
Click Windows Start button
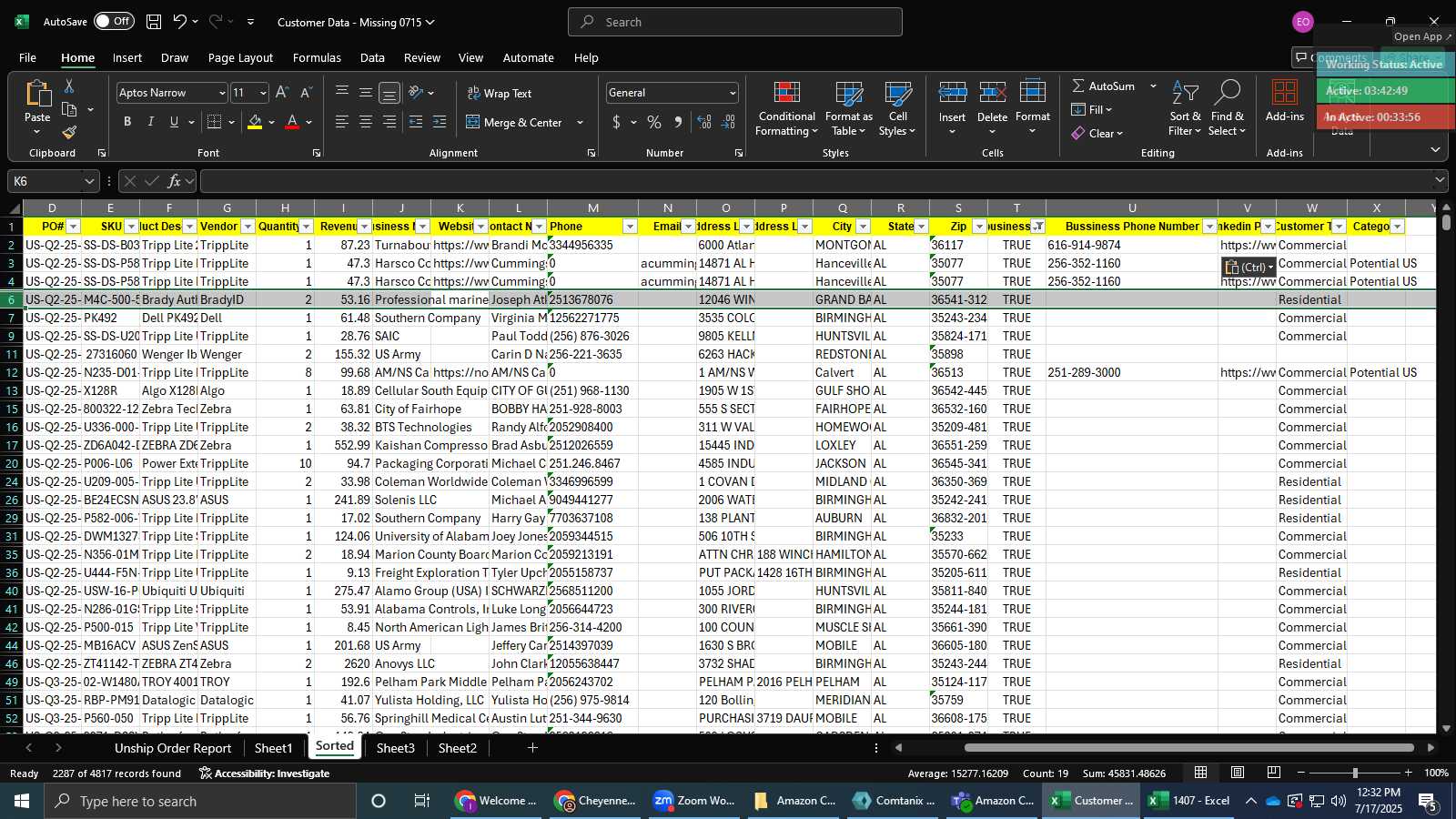[22, 801]
